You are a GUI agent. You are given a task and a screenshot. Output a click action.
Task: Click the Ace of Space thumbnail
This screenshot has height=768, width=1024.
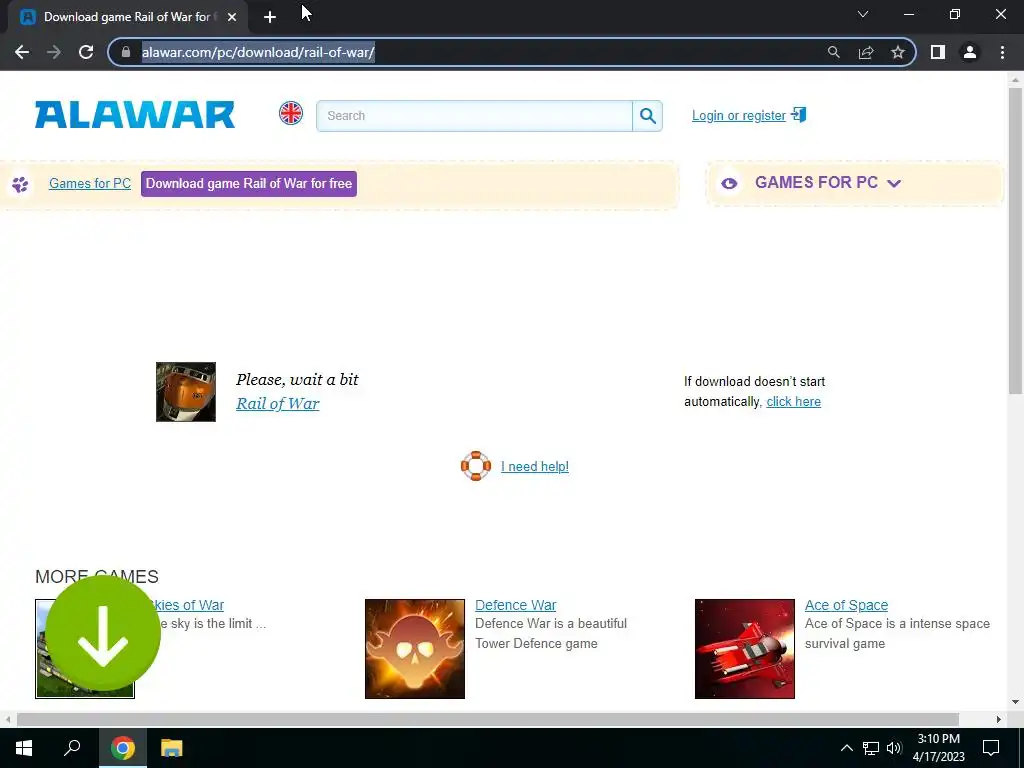(x=744, y=648)
